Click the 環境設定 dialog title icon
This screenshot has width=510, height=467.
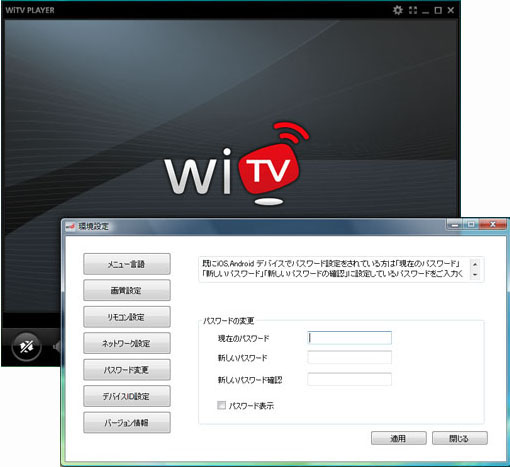70,227
